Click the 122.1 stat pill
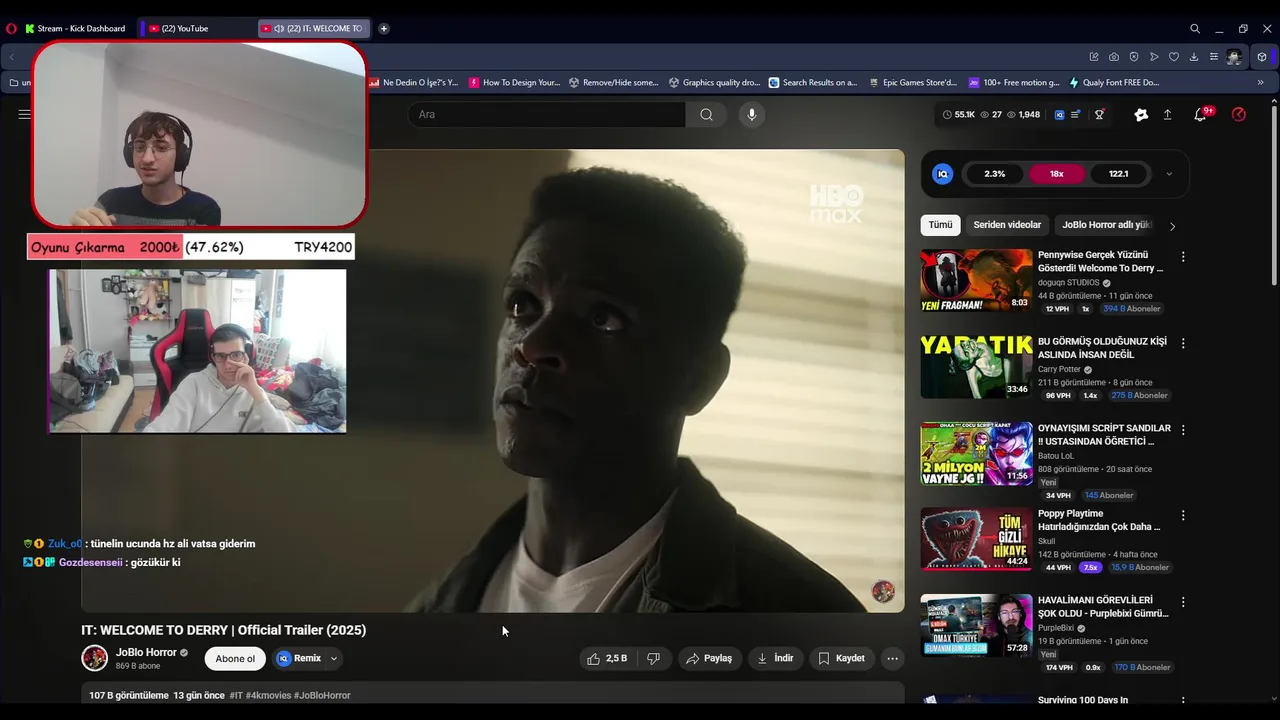The image size is (1280, 720). (x=1118, y=174)
